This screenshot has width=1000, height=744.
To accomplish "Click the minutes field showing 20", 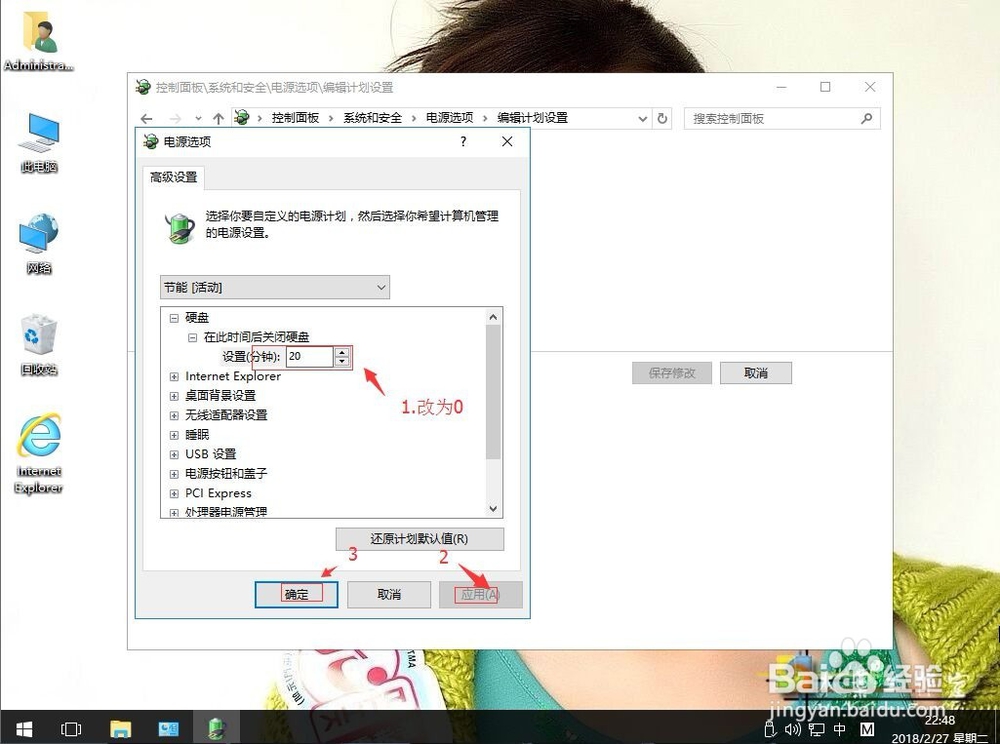I will 310,356.
